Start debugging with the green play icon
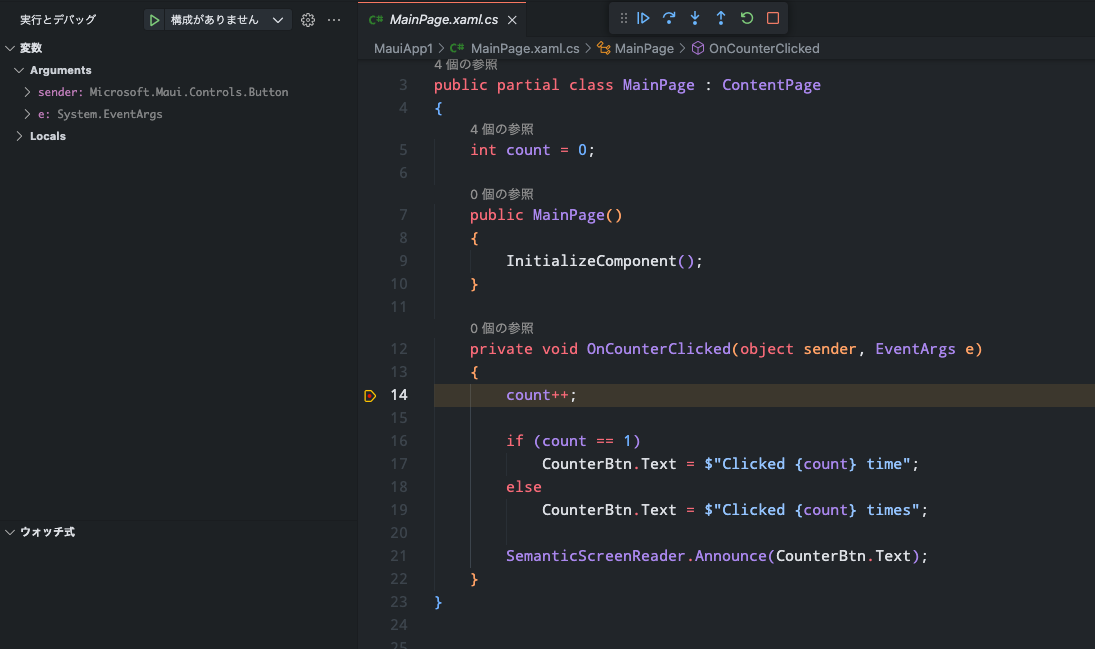 tap(153, 19)
